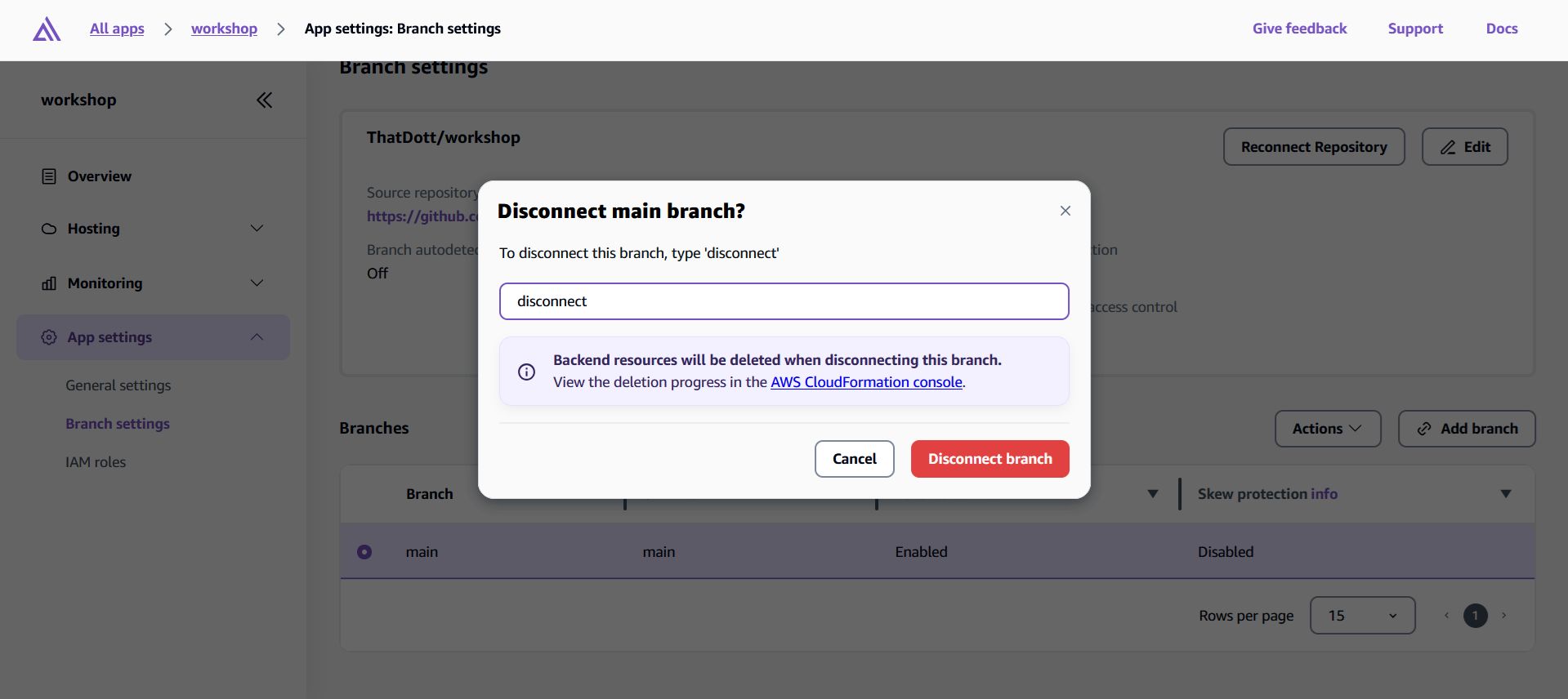
Task: Click the Skew protection info link
Action: [x=1324, y=494]
